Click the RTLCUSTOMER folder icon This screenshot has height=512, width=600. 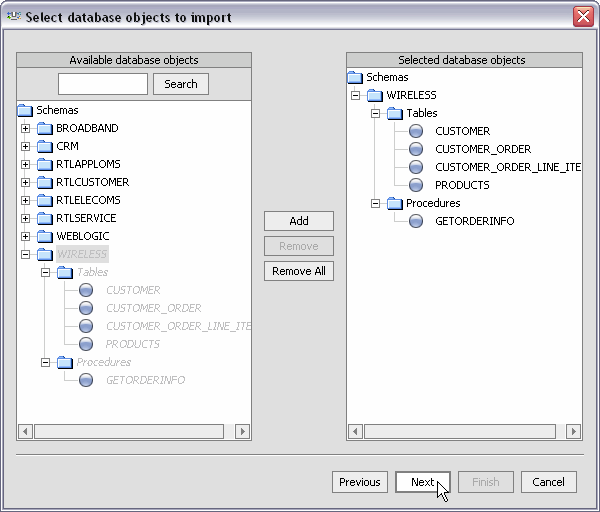point(45,182)
